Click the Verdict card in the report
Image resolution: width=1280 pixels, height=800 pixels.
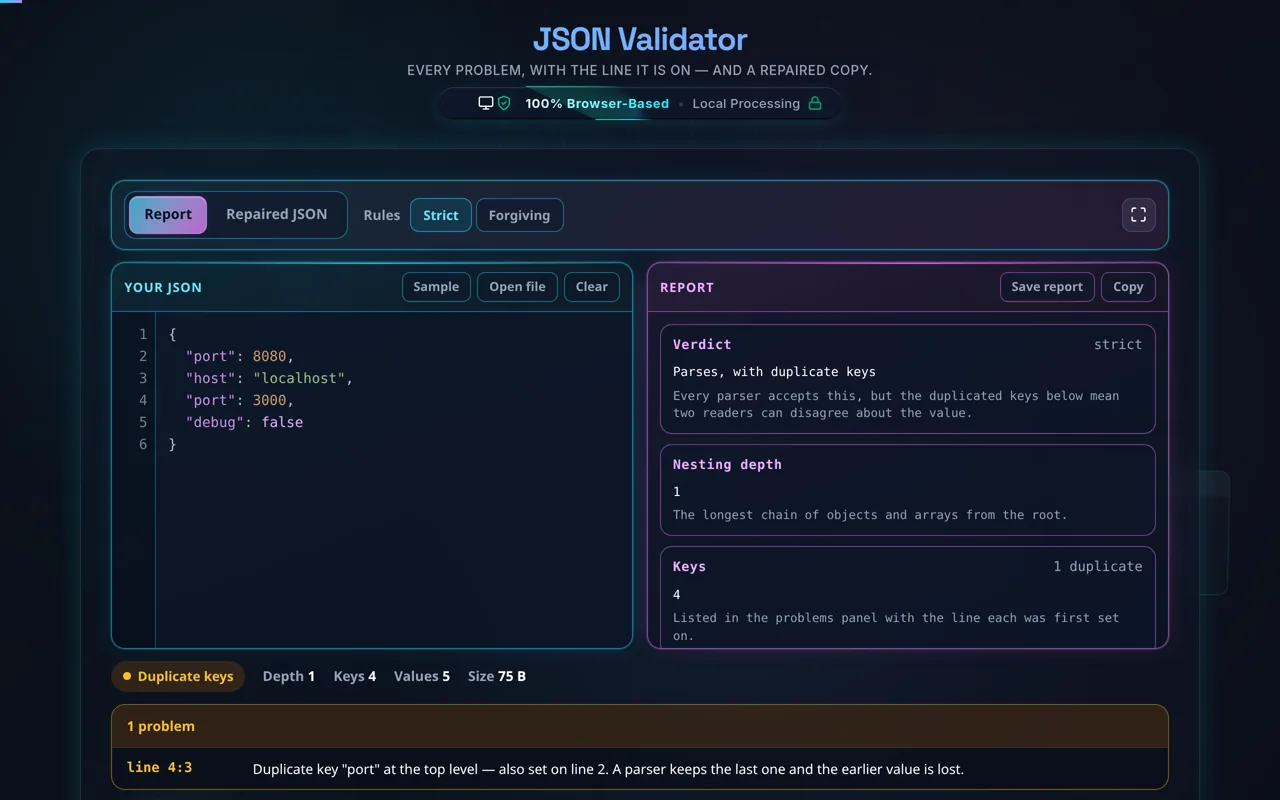(908, 378)
